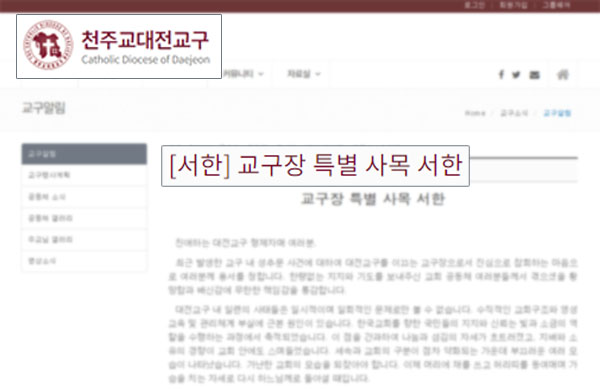Select 교구행사계획 in the sidebar menu
This screenshot has width=600, height=389.
coord(84,175)
